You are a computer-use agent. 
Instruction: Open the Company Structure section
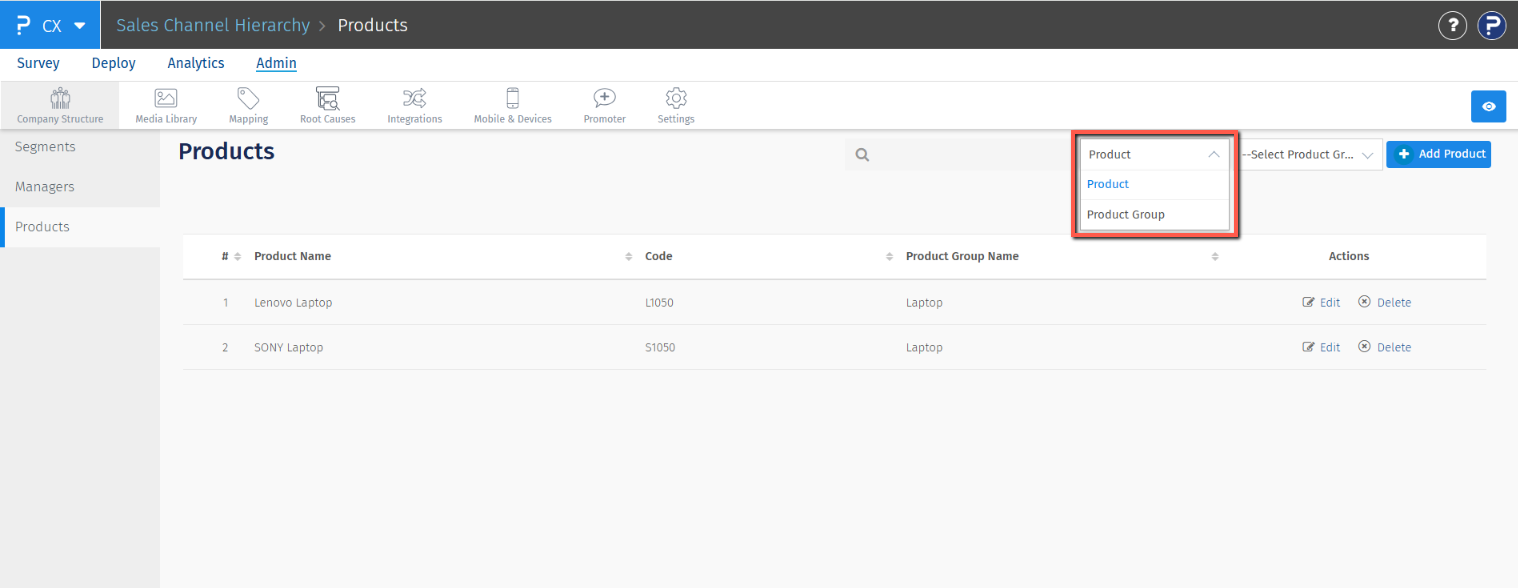click(x=60, y=105)
